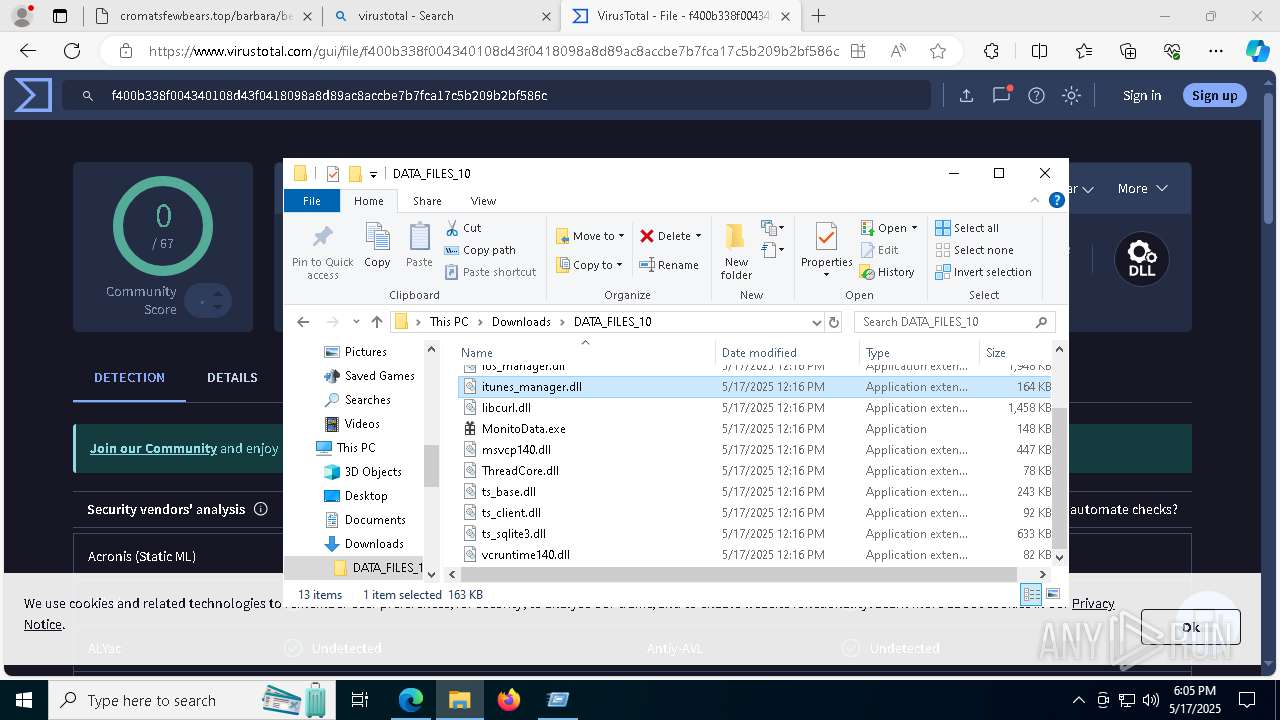The width and height of the screenshot is (1280, 720).
Task: Open Explorer help question mark icon
Action: point(1057,200)
